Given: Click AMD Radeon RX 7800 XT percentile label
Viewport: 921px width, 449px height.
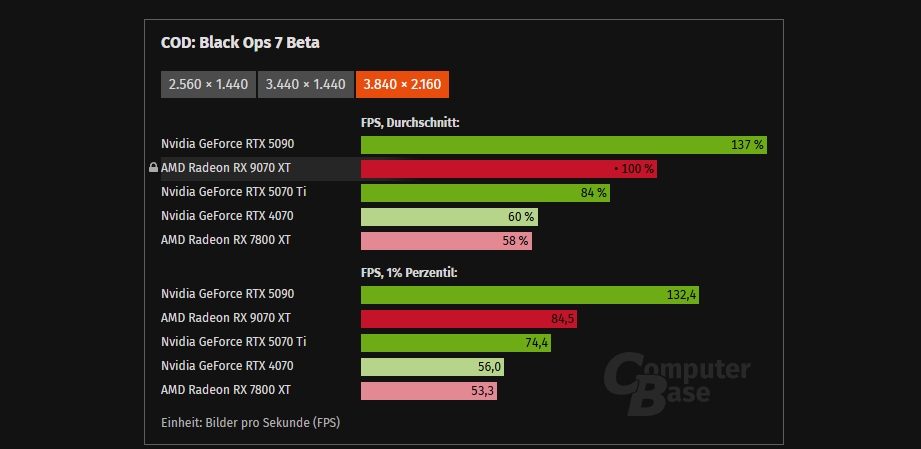Looking at the screenshot, I should (x=226, y=390).
